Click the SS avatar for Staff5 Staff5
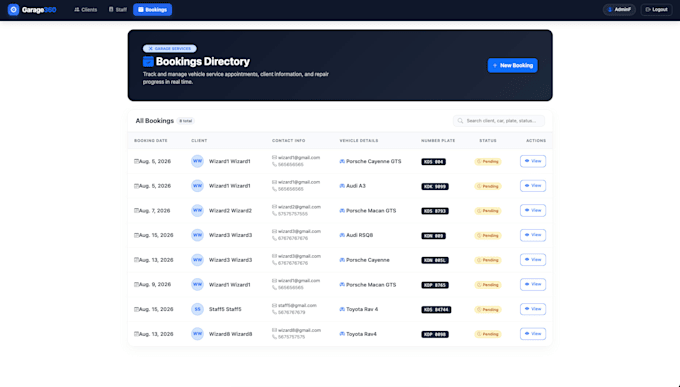The height and width of the screenshot is (387, 680). (x=197, y=309)
